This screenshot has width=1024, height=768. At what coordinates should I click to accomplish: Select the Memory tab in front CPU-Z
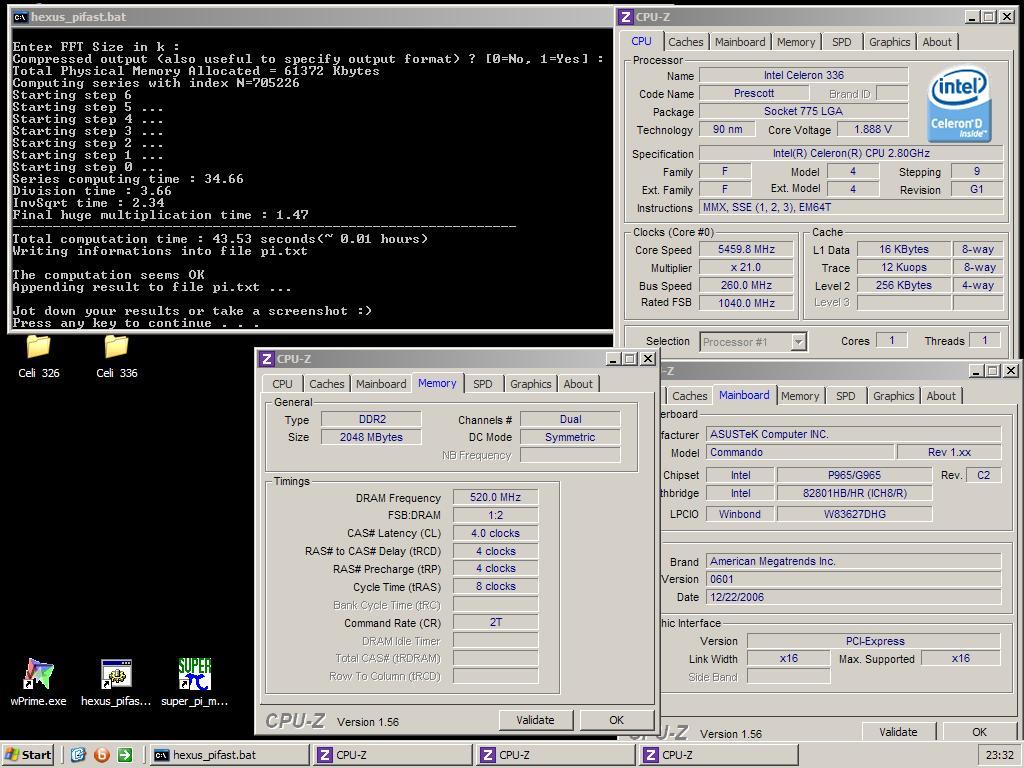[x=437, y=383]
